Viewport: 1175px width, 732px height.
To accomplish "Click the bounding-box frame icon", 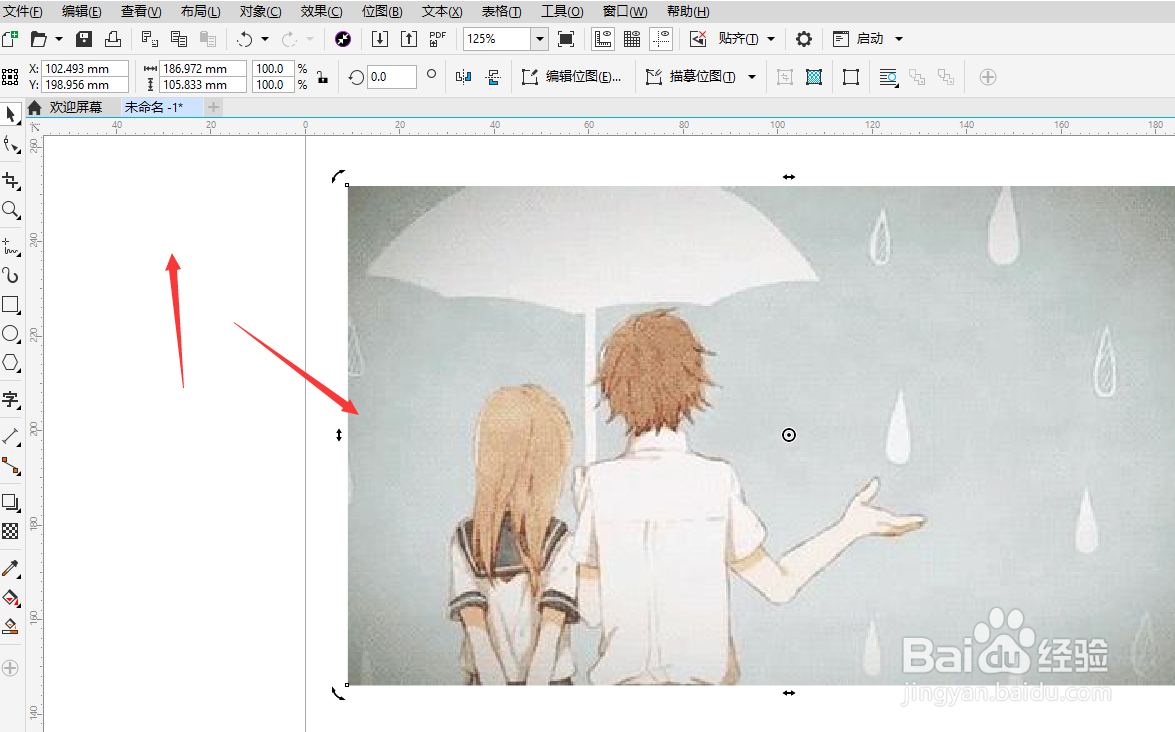I will (x=851, y=76).
